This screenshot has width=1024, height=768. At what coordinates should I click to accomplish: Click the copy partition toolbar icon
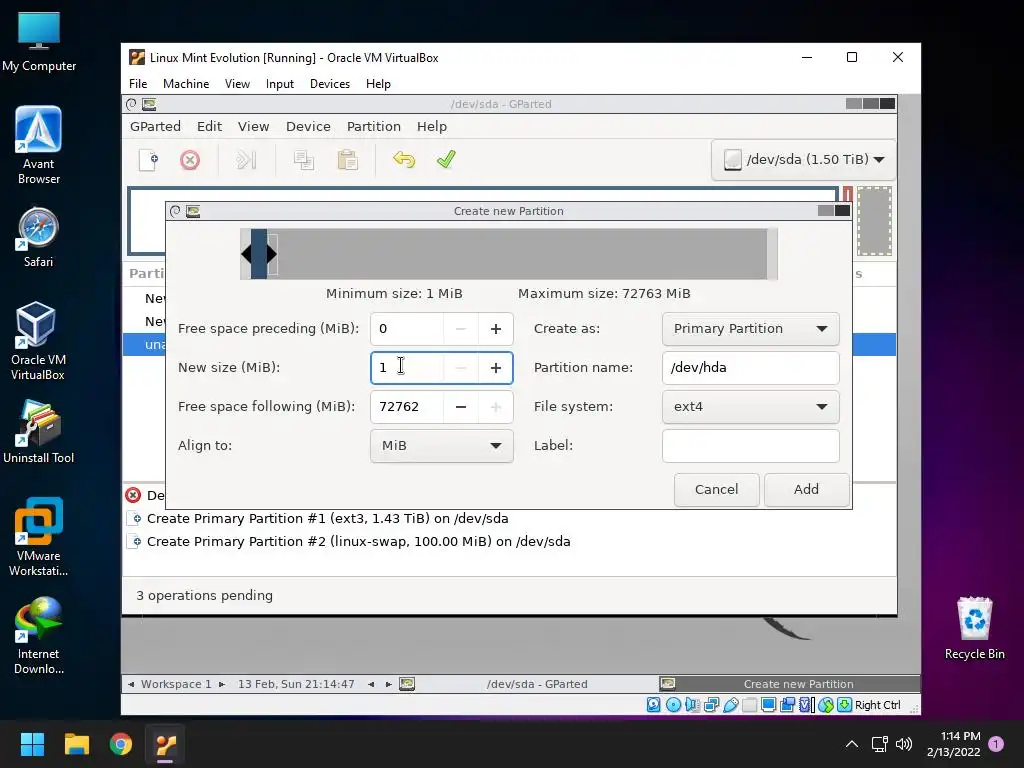click(304, 160)
